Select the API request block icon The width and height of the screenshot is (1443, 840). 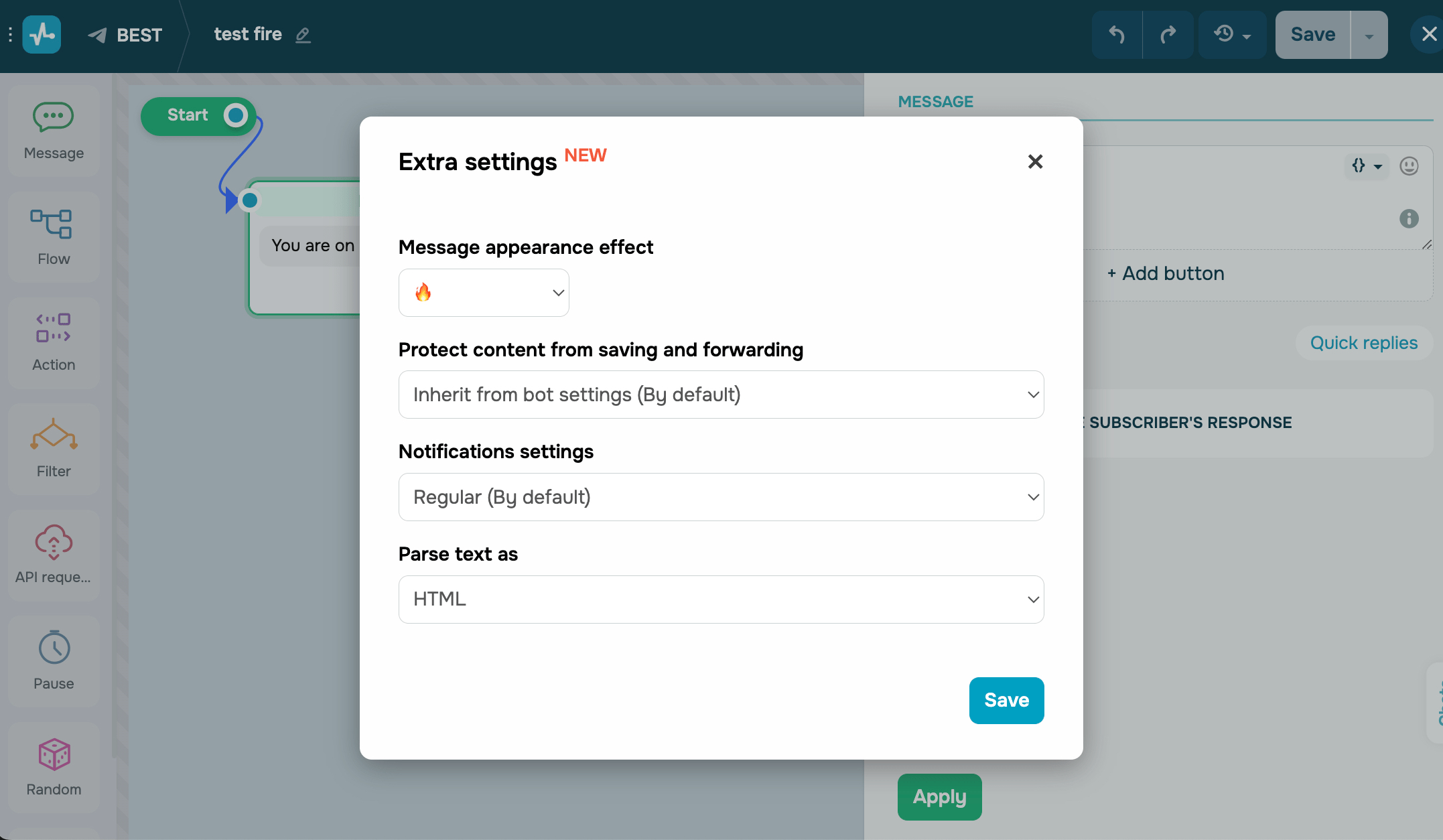pyautogui.click(x=54, y=541)
